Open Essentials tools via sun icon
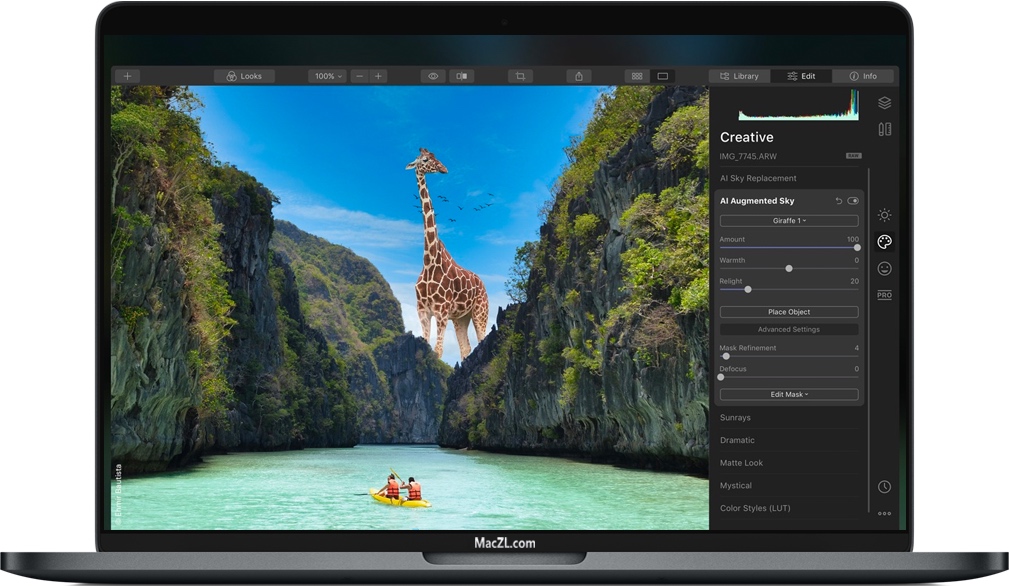The height and width of the screenshot is (586, 1009). [884, 215]
